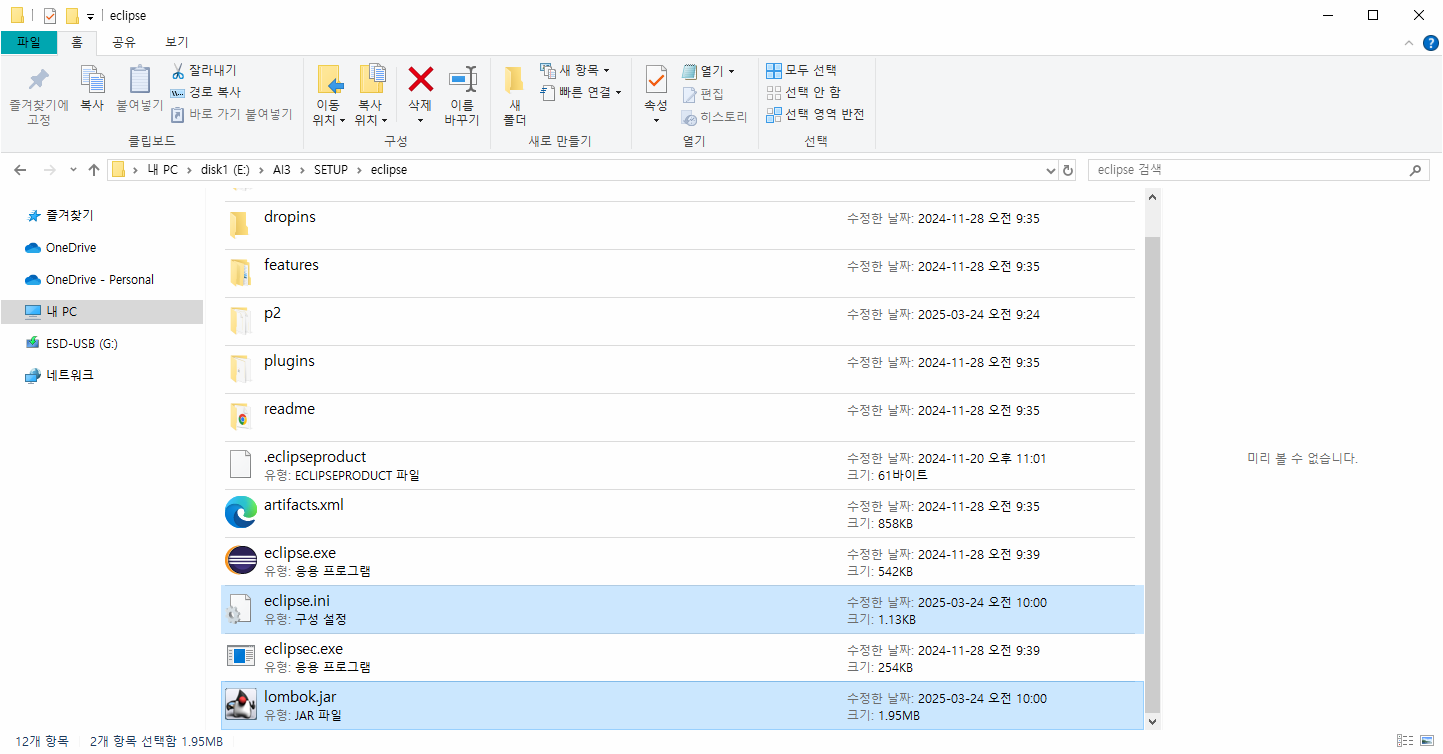Open 복사 위치 (Copy to) icon

pos(371,79)
